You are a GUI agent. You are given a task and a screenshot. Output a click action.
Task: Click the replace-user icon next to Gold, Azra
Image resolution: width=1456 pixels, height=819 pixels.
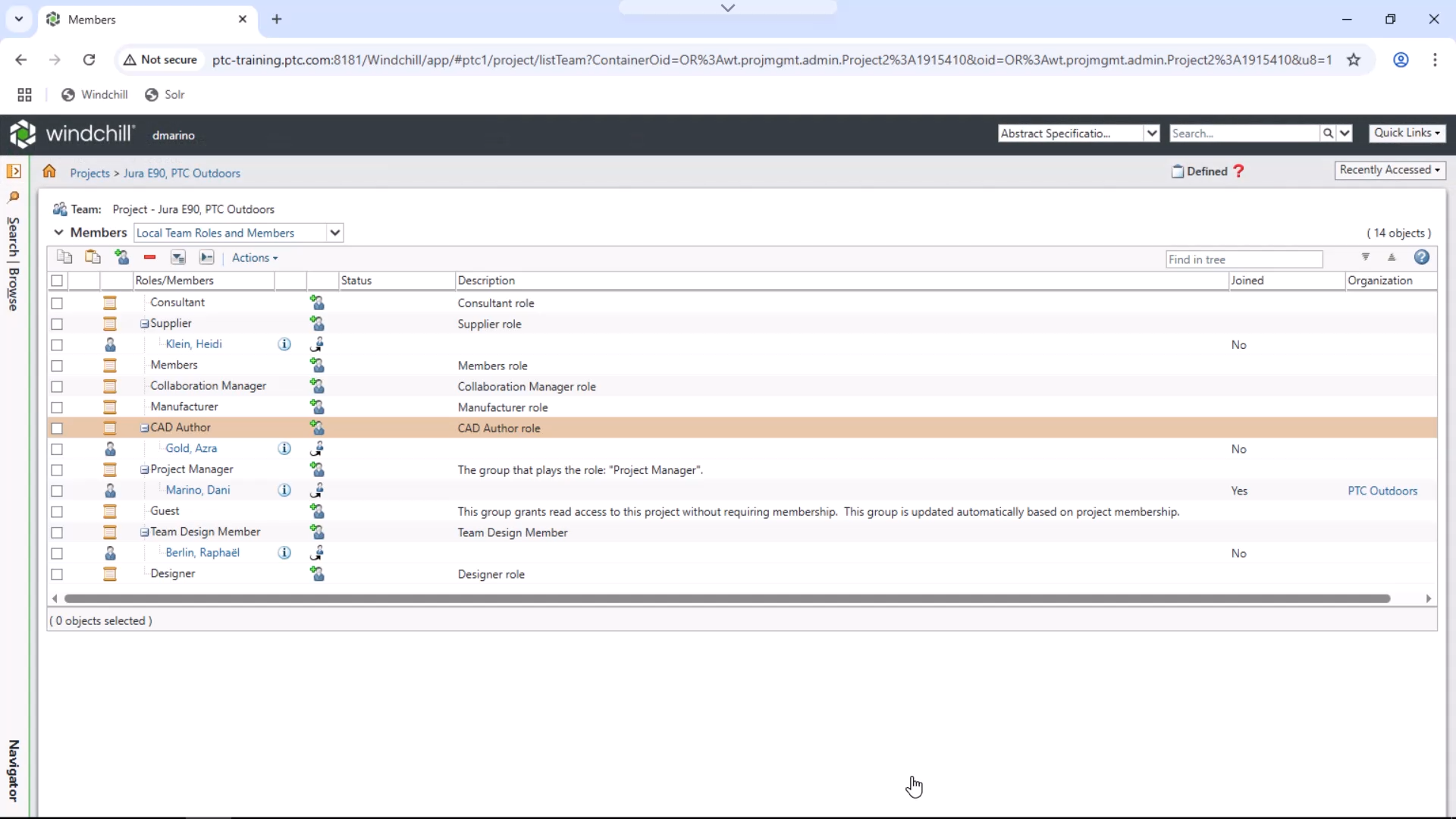317,448
